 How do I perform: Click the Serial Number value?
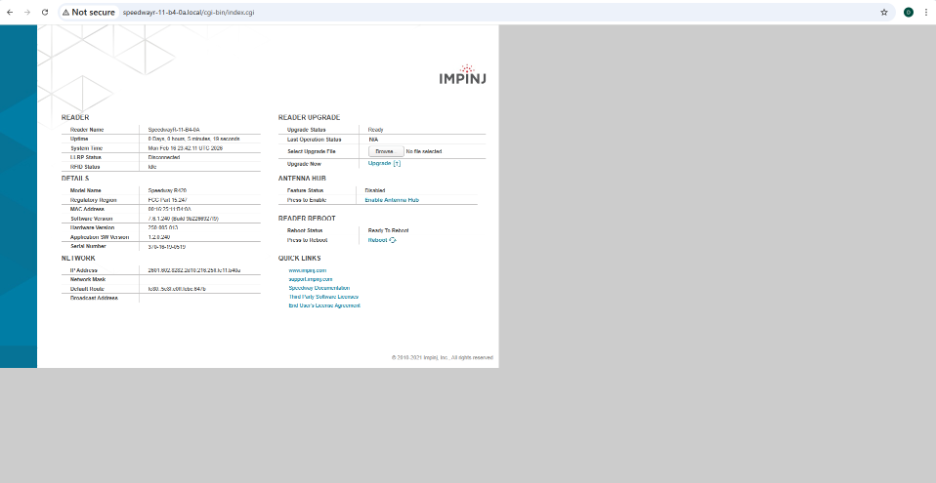pos(167,247)
